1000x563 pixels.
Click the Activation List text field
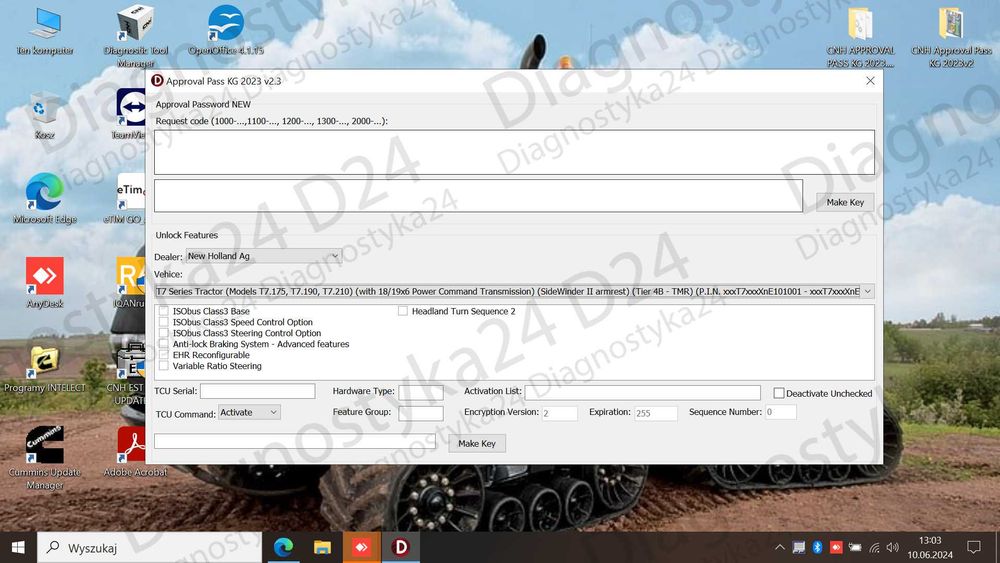pos(642,392)
